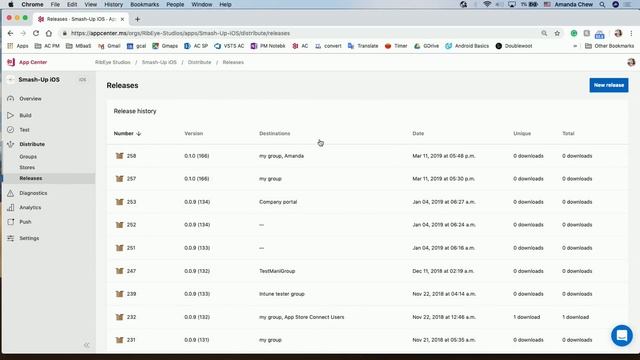This screenshot has height=360, width=640.
Task: Open Diagnostics warning icon in sidebar
Action: (11, 193)
